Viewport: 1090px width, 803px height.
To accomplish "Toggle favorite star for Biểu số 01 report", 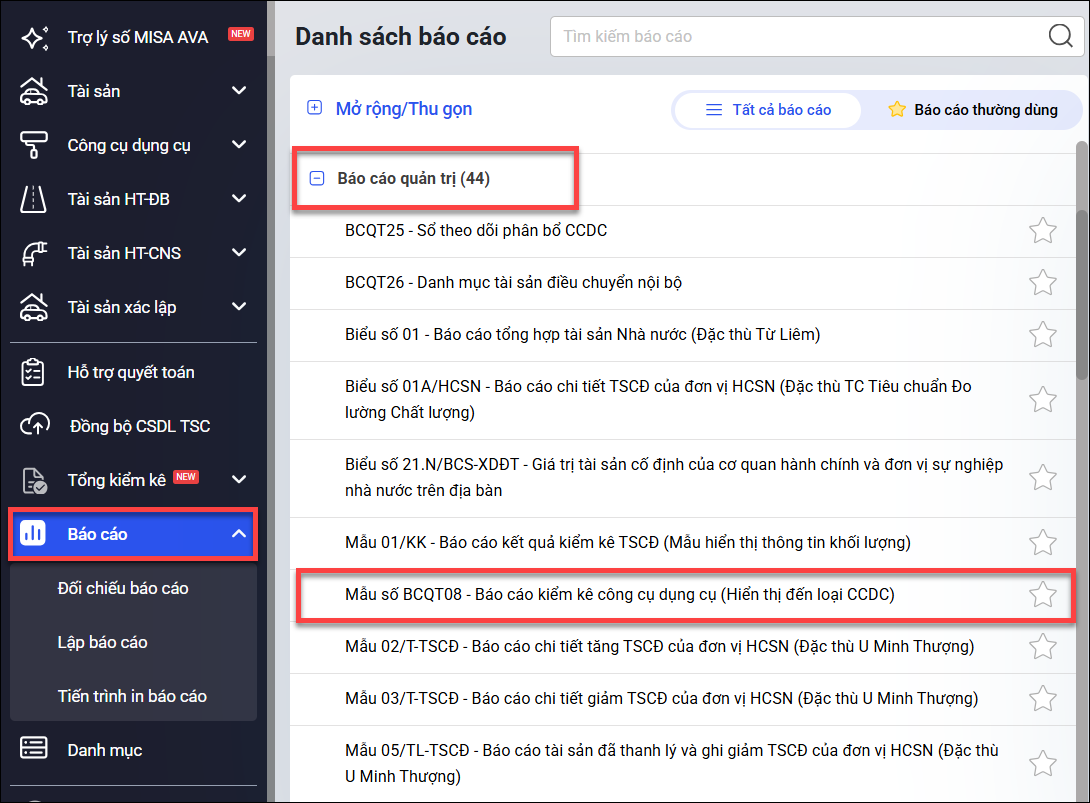I will pos(1043,334).
